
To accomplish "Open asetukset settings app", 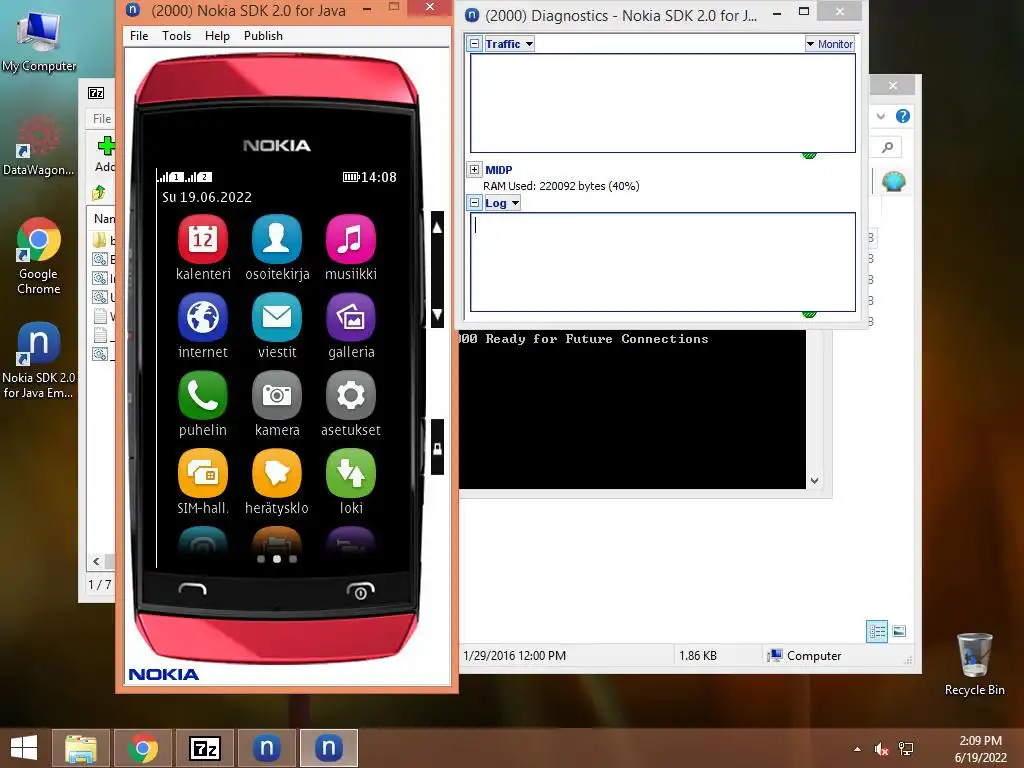I will pos(351,396).
